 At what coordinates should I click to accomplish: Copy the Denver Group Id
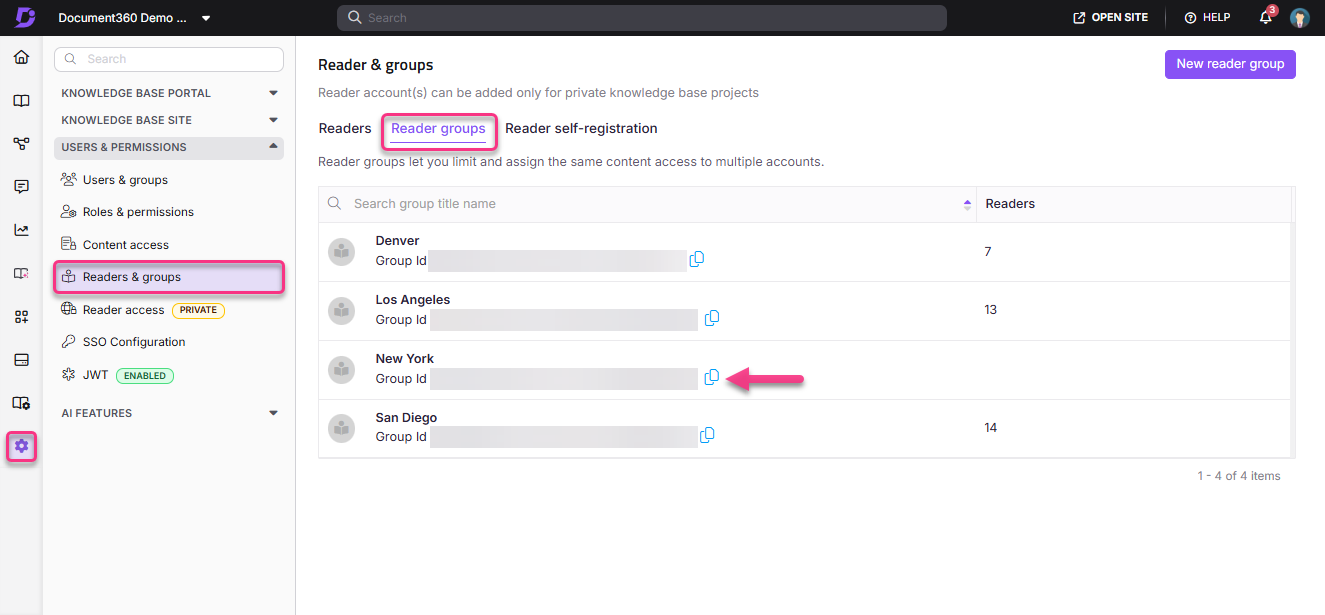click(697, 259)
